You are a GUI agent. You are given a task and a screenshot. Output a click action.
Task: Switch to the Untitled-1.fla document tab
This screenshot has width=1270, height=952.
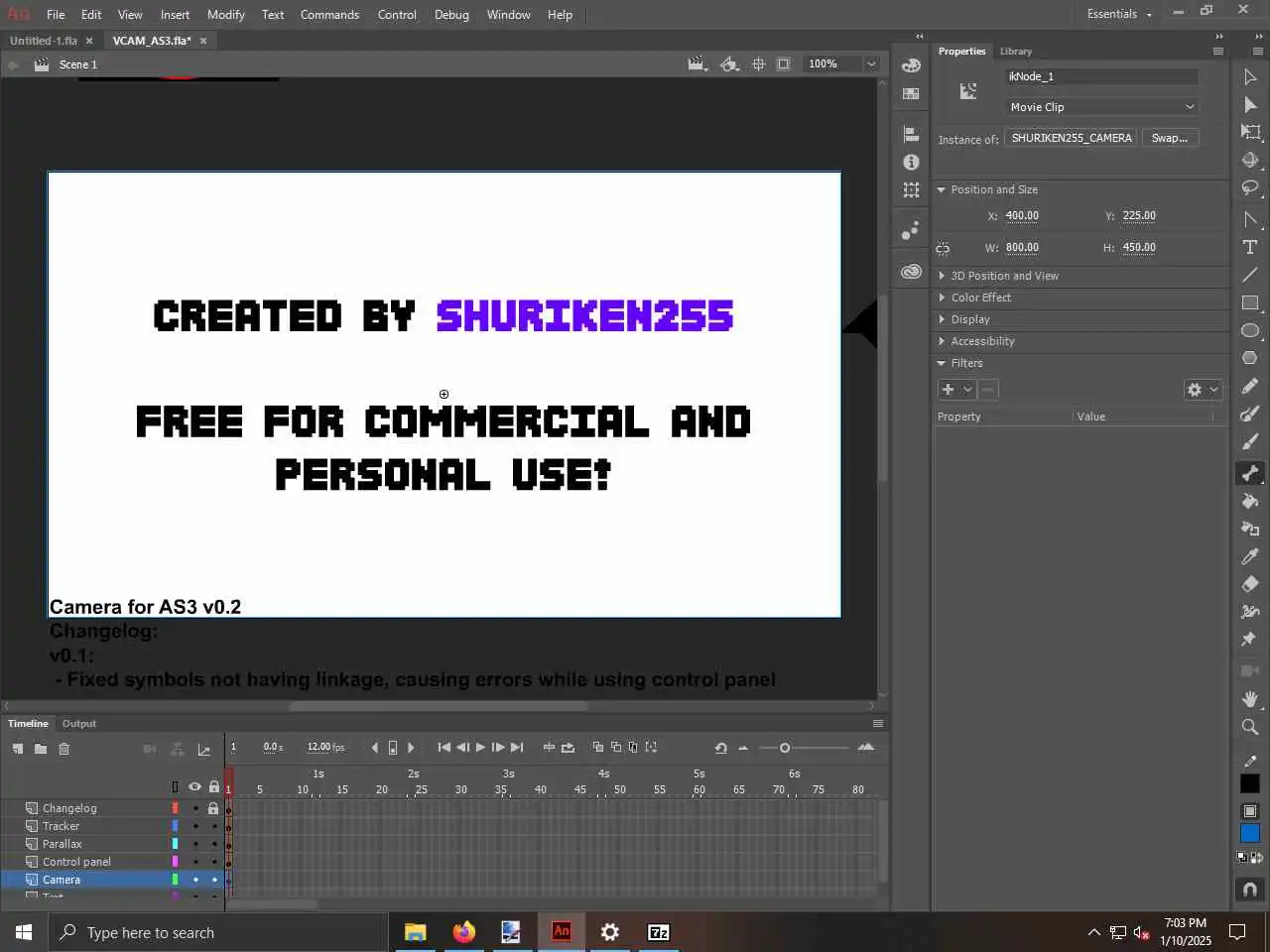[44, 41]
